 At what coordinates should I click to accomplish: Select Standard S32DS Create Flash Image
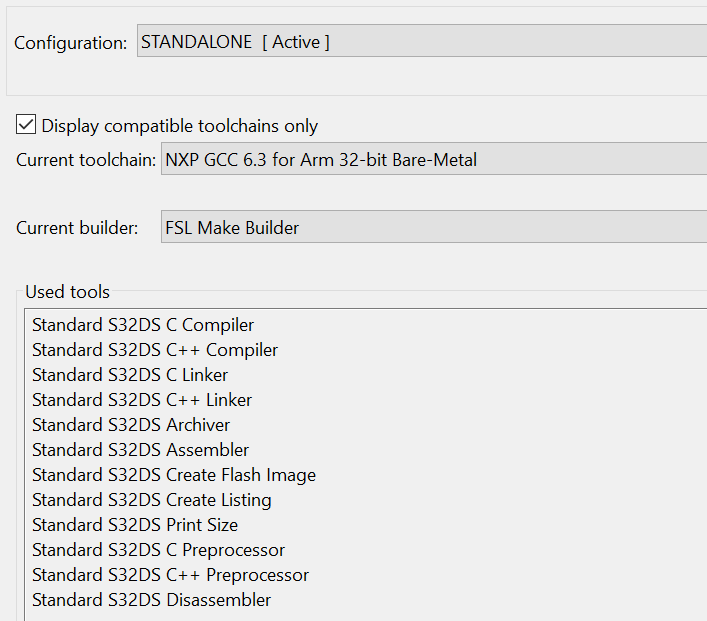coord(174,475)
